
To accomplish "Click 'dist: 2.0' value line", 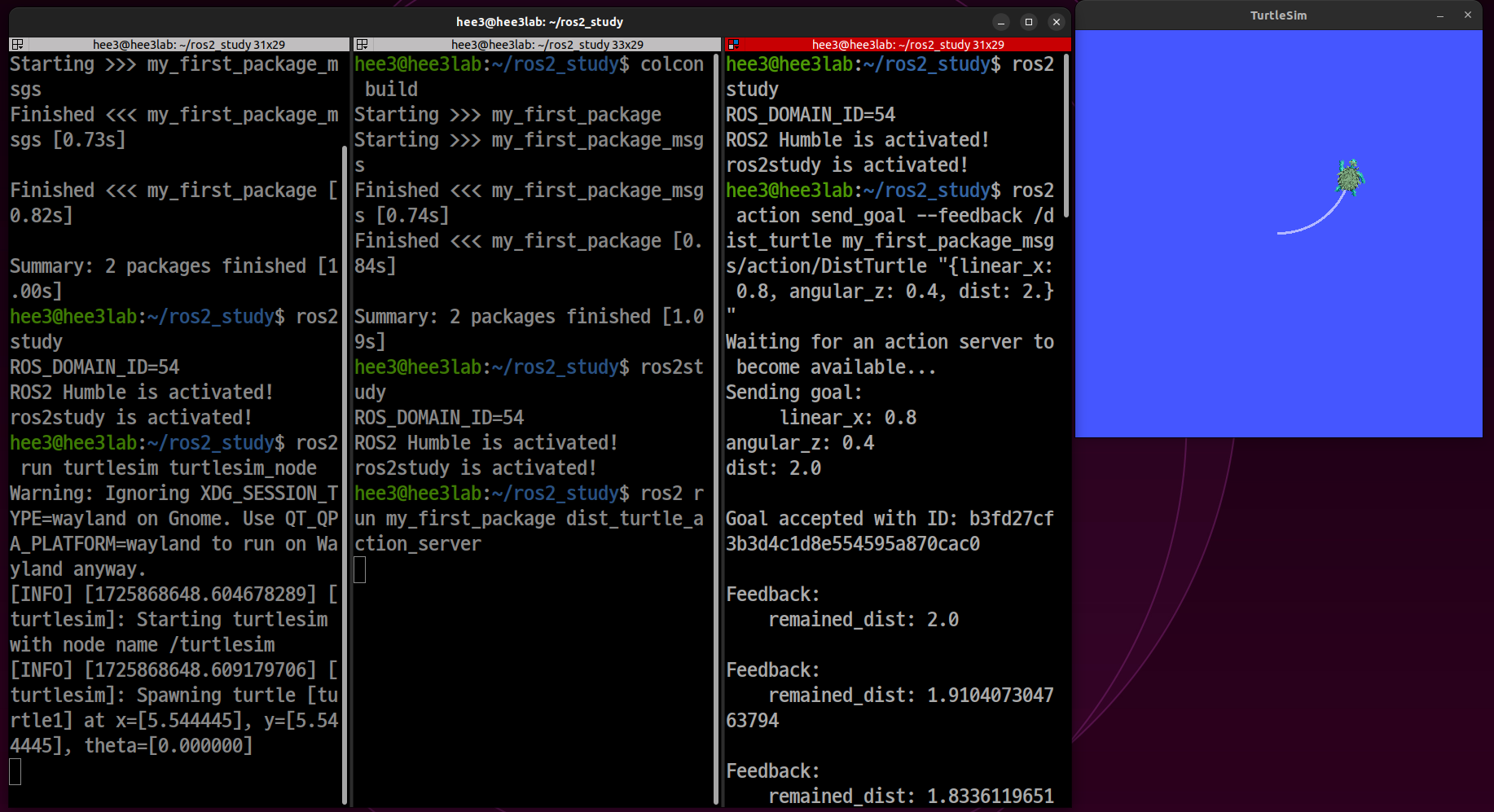I will click(774, 468).
